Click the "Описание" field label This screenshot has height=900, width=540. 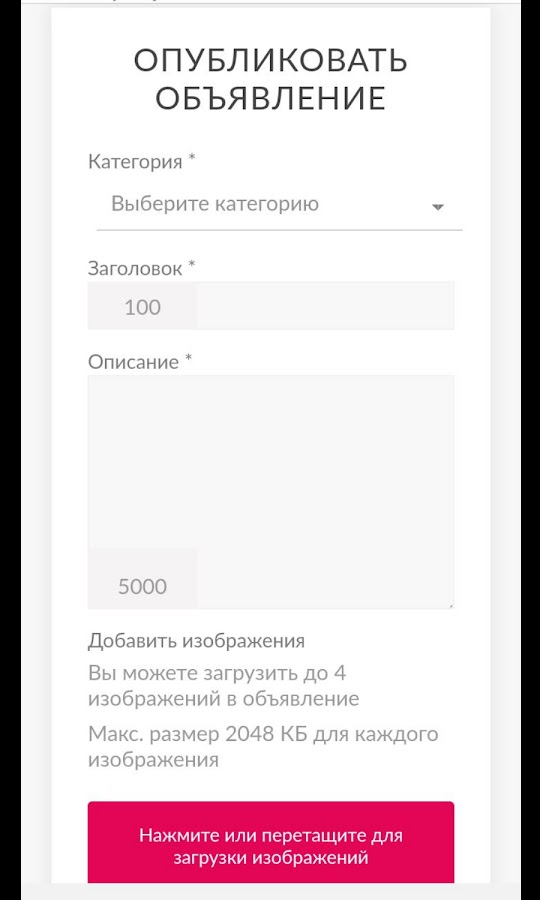pos(133,363)
